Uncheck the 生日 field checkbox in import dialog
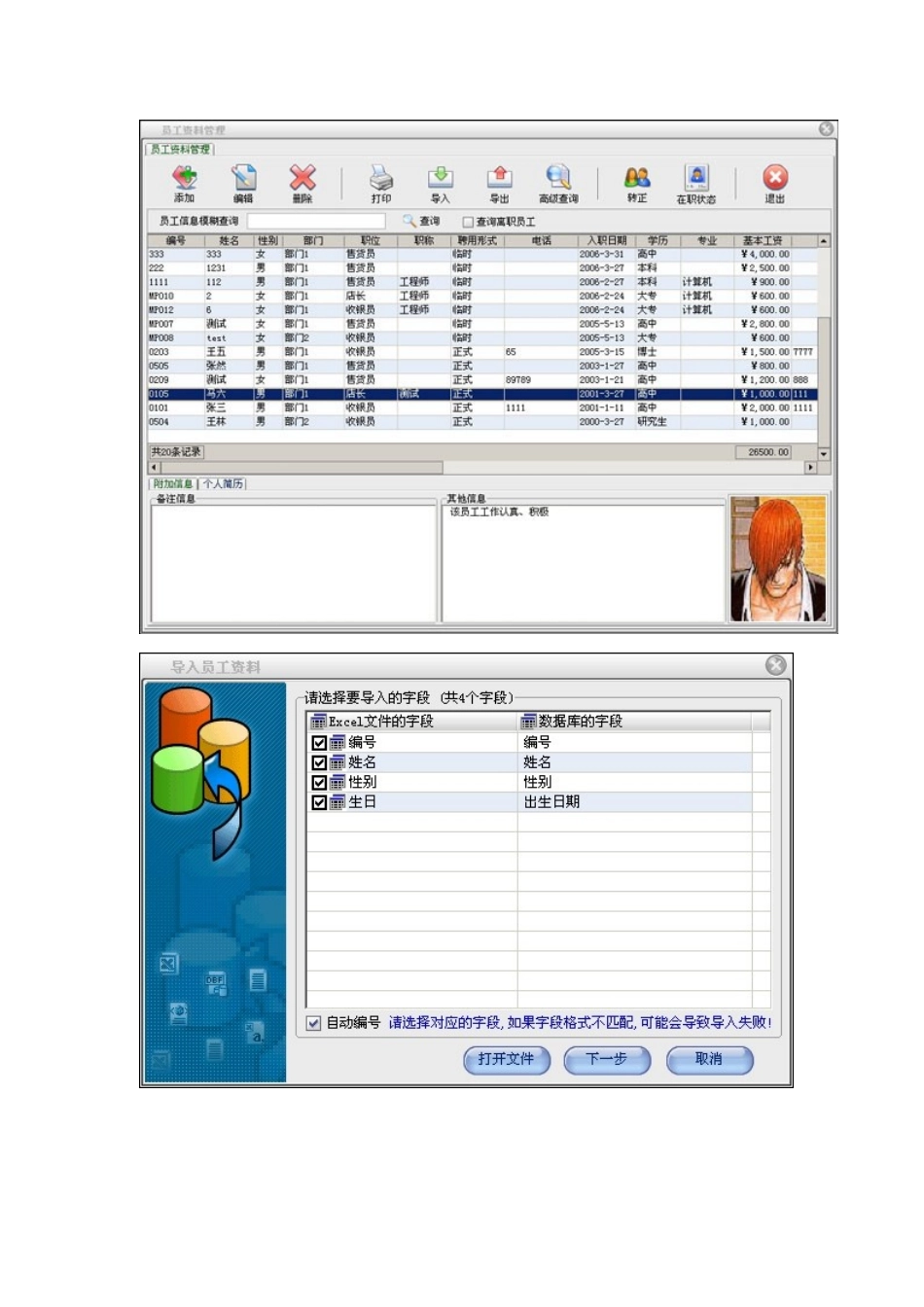This screenshot has width=924, height=1307. point(319,802)
